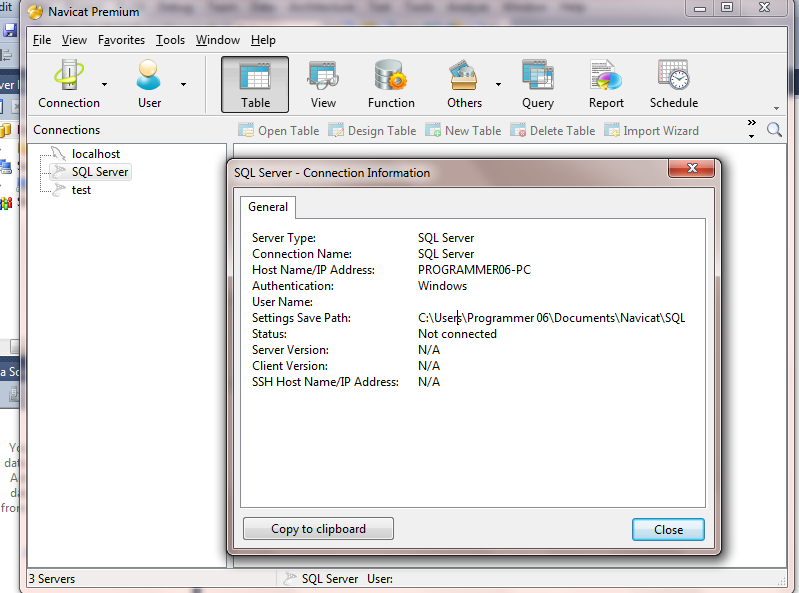The image size is (799, 593).
Task: Click the Connections panel header
Action: [x=67, y=130]
